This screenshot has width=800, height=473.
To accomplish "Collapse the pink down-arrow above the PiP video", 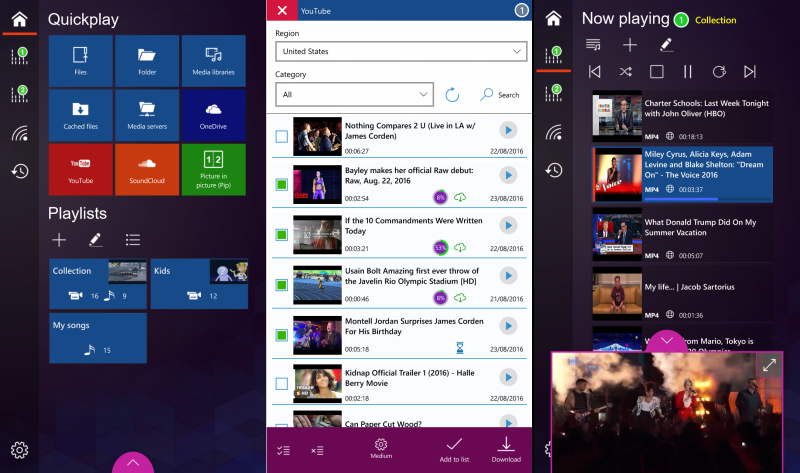I will pyautogui.click(x=667, y=340).
